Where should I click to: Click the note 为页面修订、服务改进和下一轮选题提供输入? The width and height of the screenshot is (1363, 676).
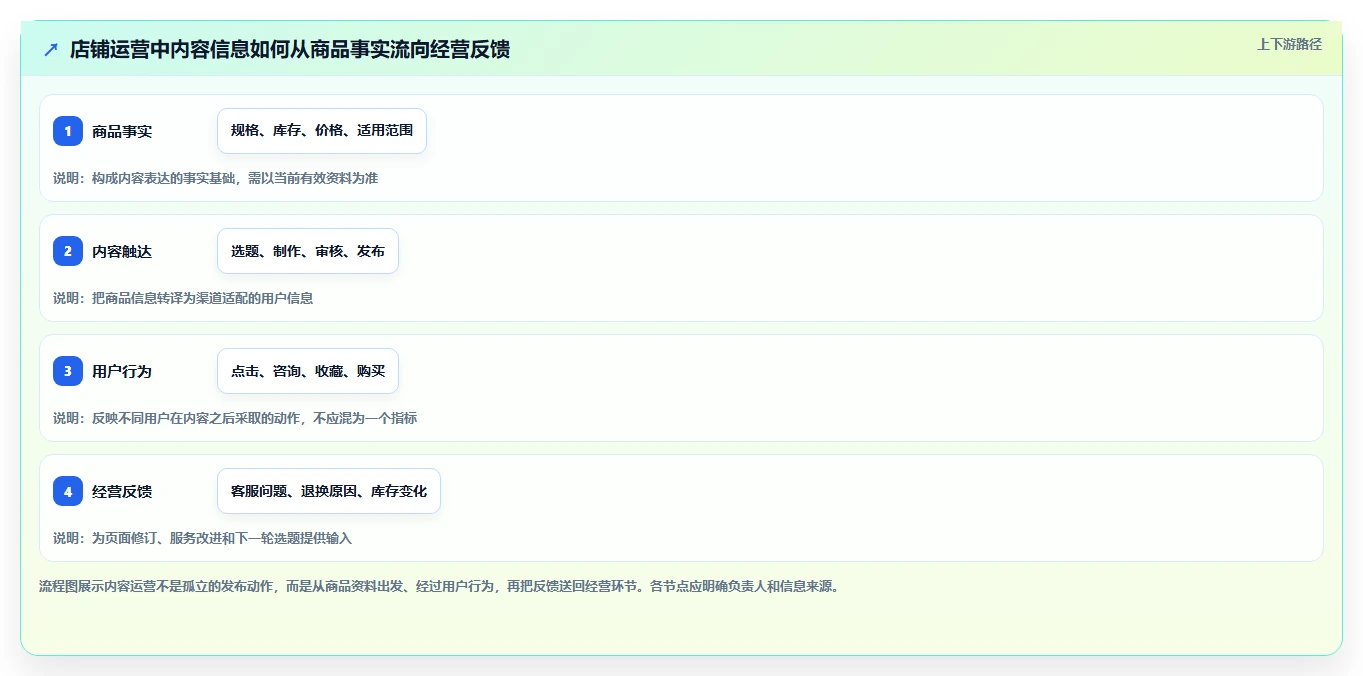(222, 538)
